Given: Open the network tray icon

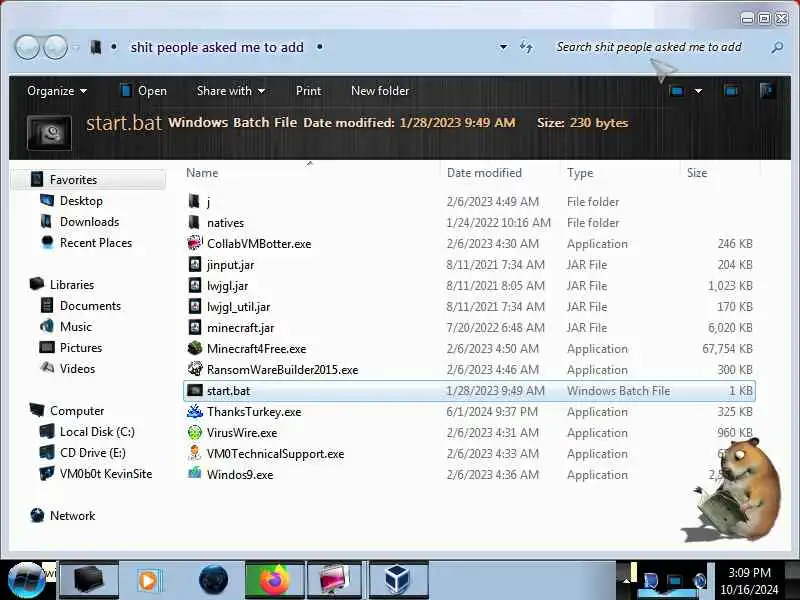Looking at the screenshot, I should [674, 581].
